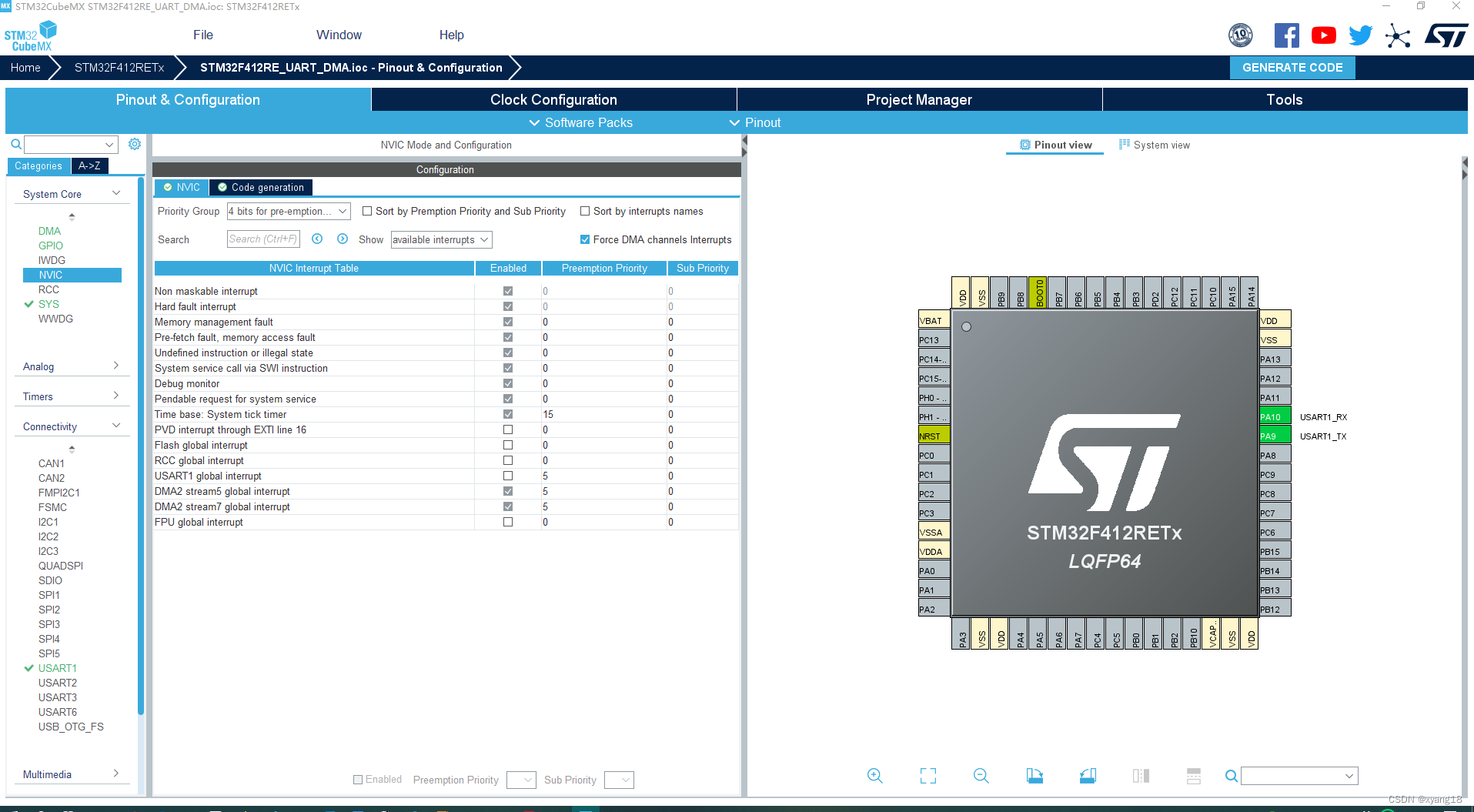1474x812 pixels.
Task: Open the STM32CubeMX YouTube channel
Action: tap(1323, 35)
